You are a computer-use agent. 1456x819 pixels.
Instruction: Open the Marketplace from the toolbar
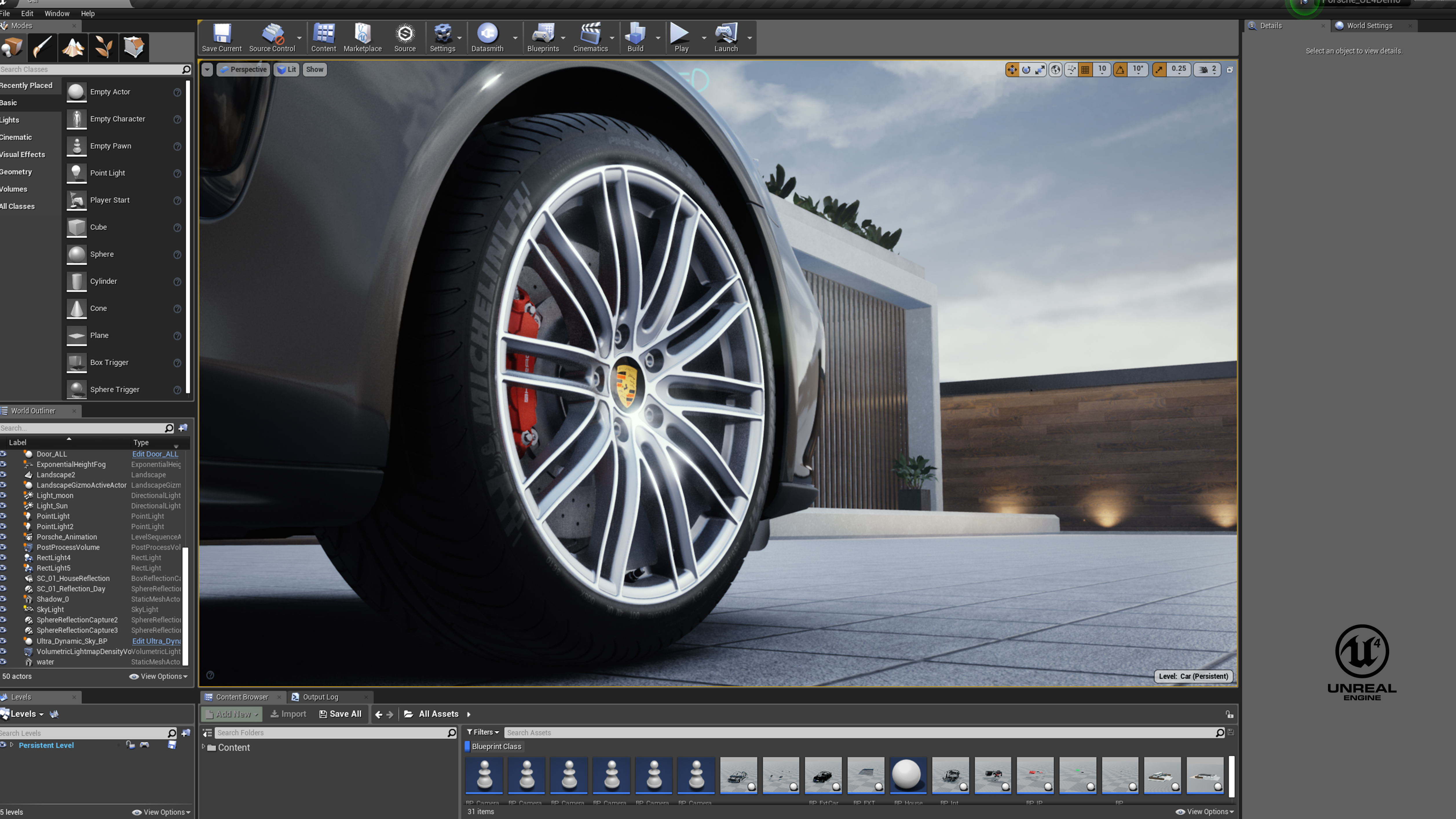tap(362, 37)
